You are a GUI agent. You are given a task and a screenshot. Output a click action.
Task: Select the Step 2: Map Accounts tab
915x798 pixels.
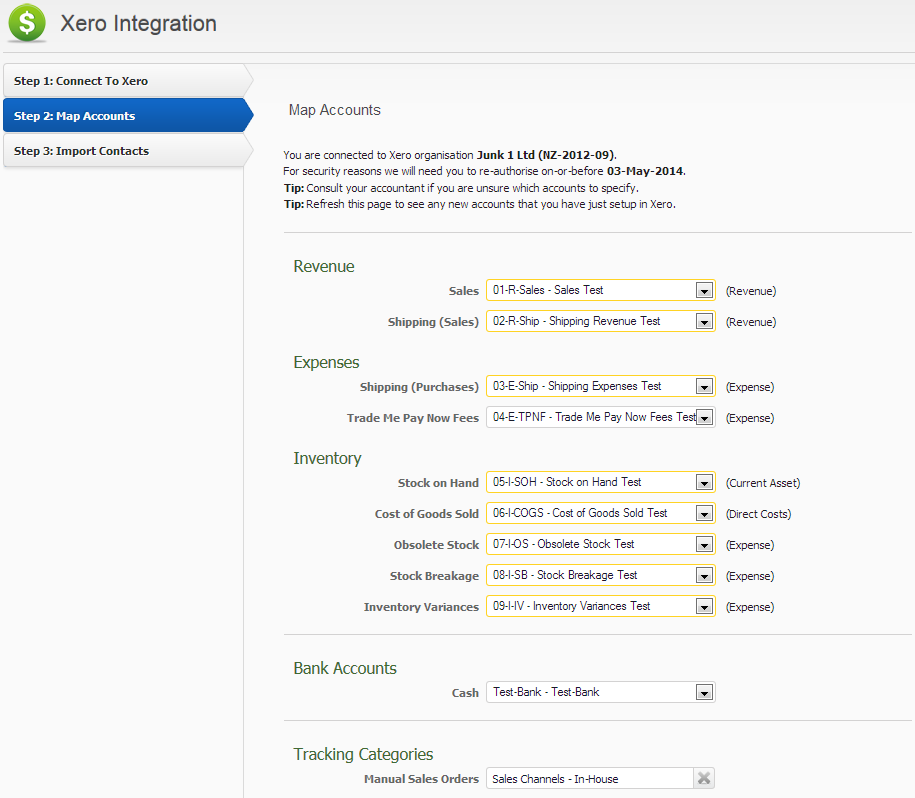(x=128, y=116)
